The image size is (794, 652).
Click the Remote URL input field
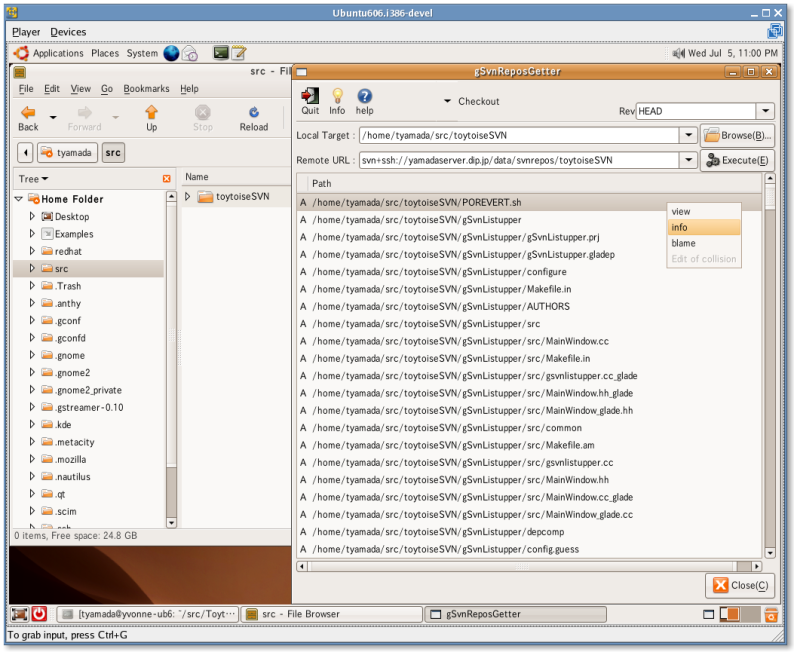coord(520,160)
